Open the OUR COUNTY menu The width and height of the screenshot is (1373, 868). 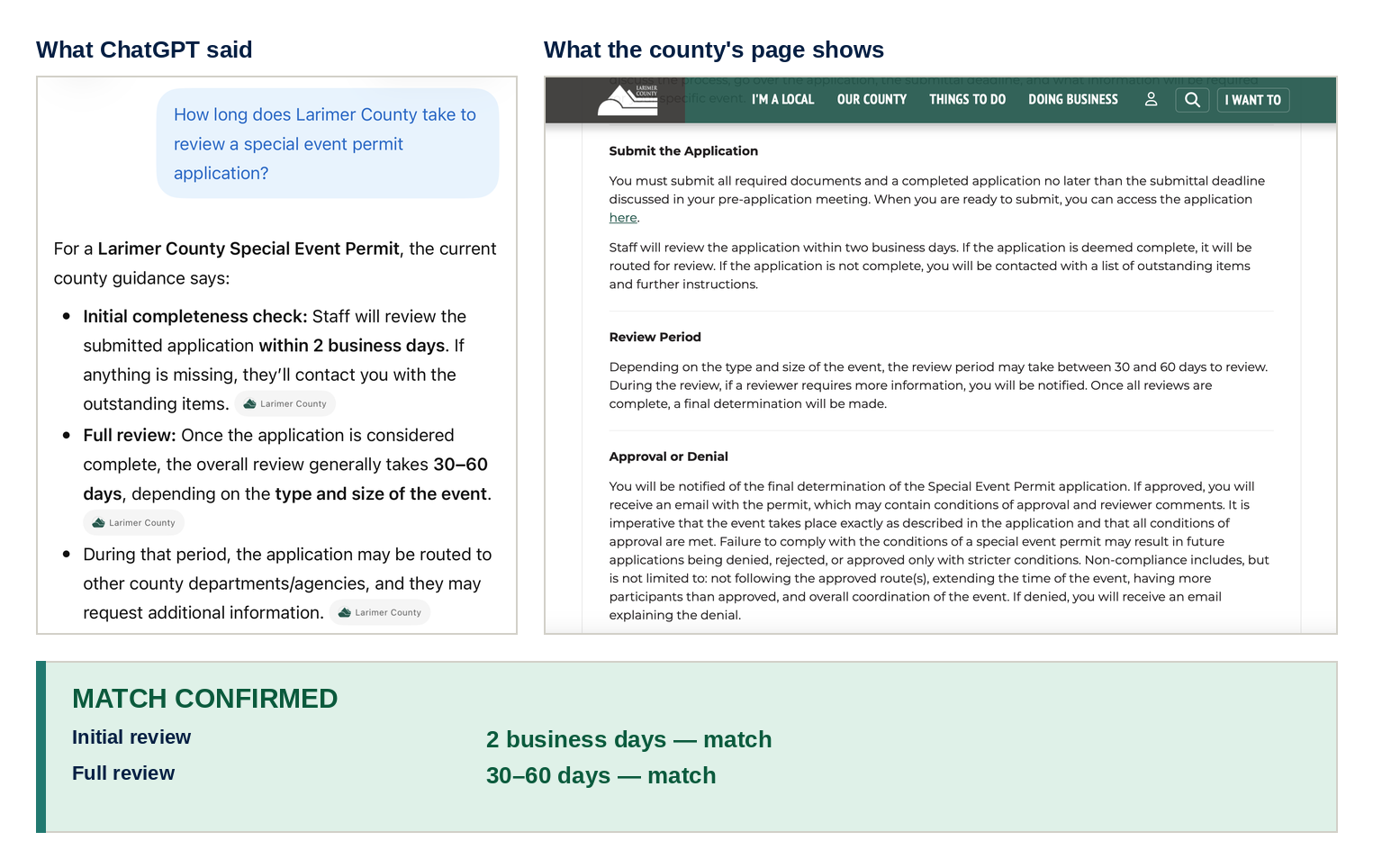pyautogui.click(x=872, y=99)
